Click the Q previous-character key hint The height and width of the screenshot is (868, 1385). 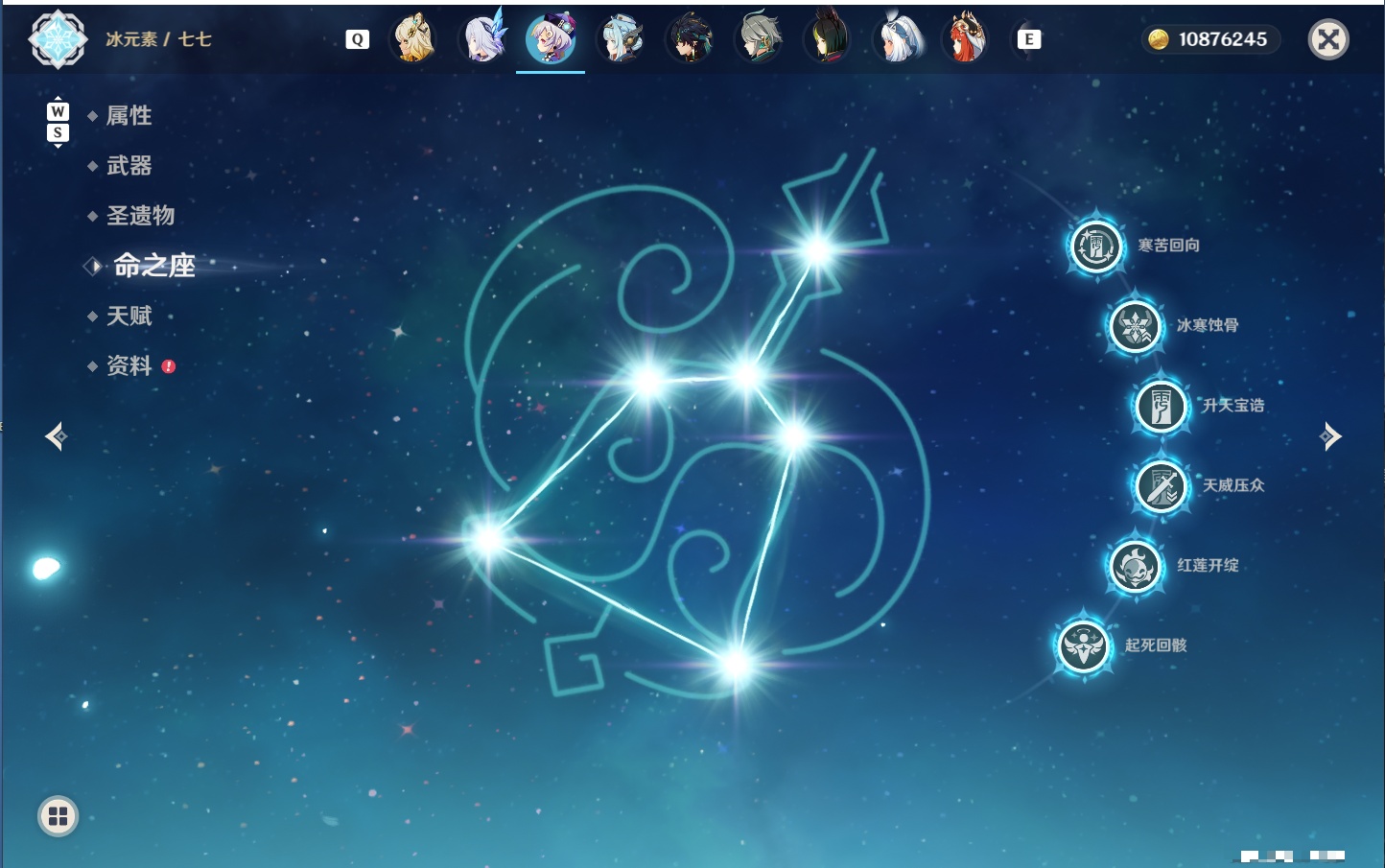tap(357, 39)
